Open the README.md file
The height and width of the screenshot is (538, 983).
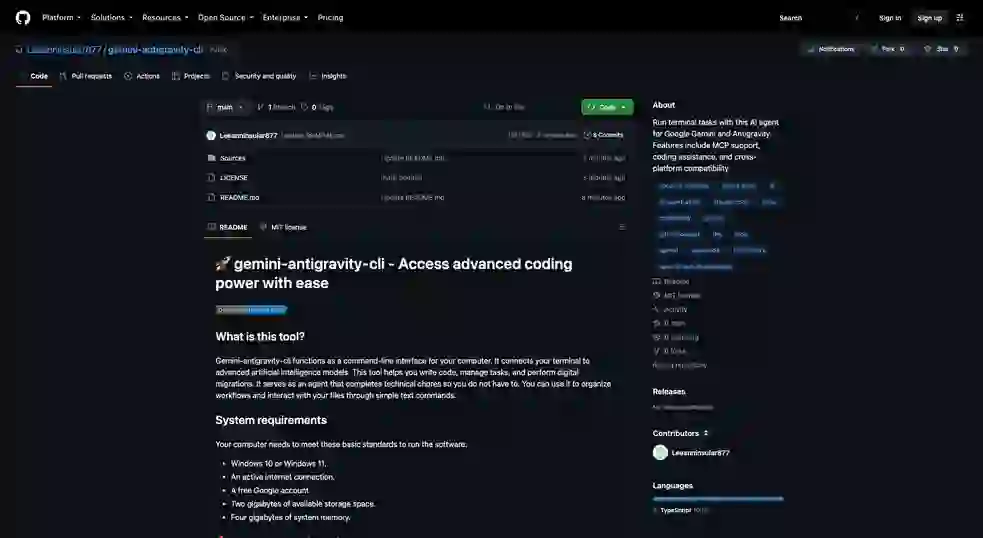click(x=239, y=197)
